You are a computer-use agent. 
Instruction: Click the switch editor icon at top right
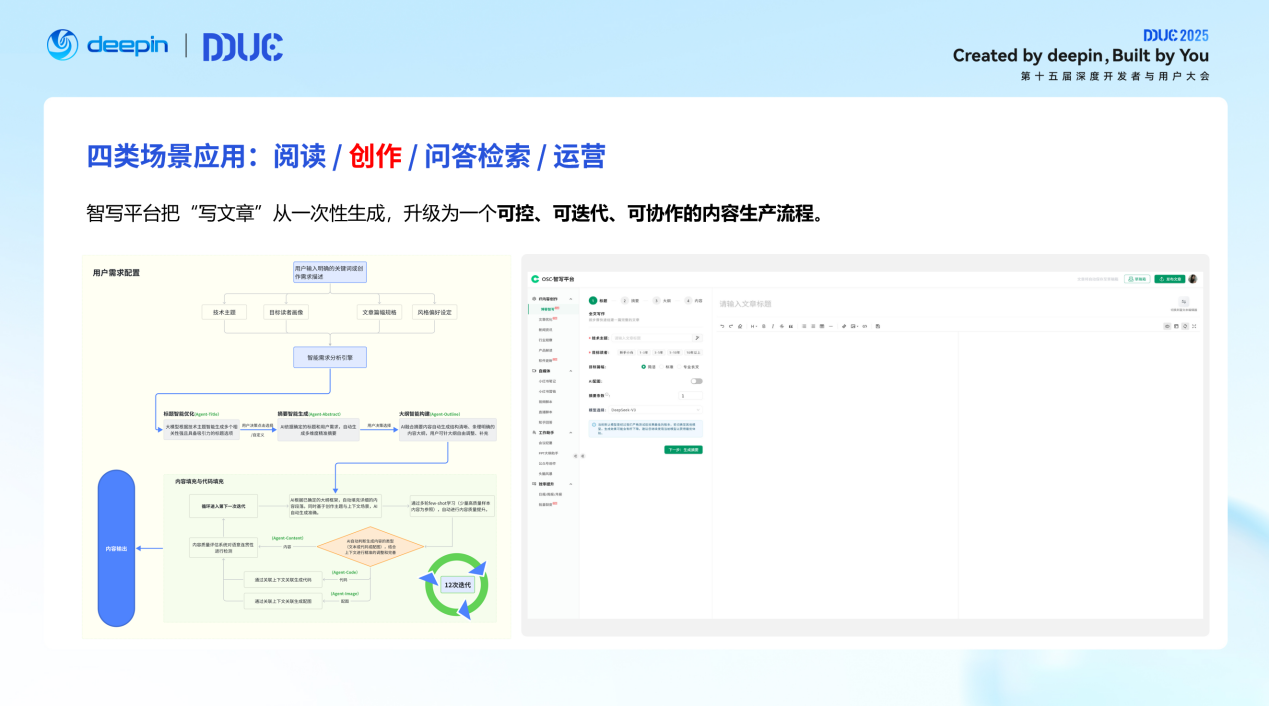[x=1184, y=302]
